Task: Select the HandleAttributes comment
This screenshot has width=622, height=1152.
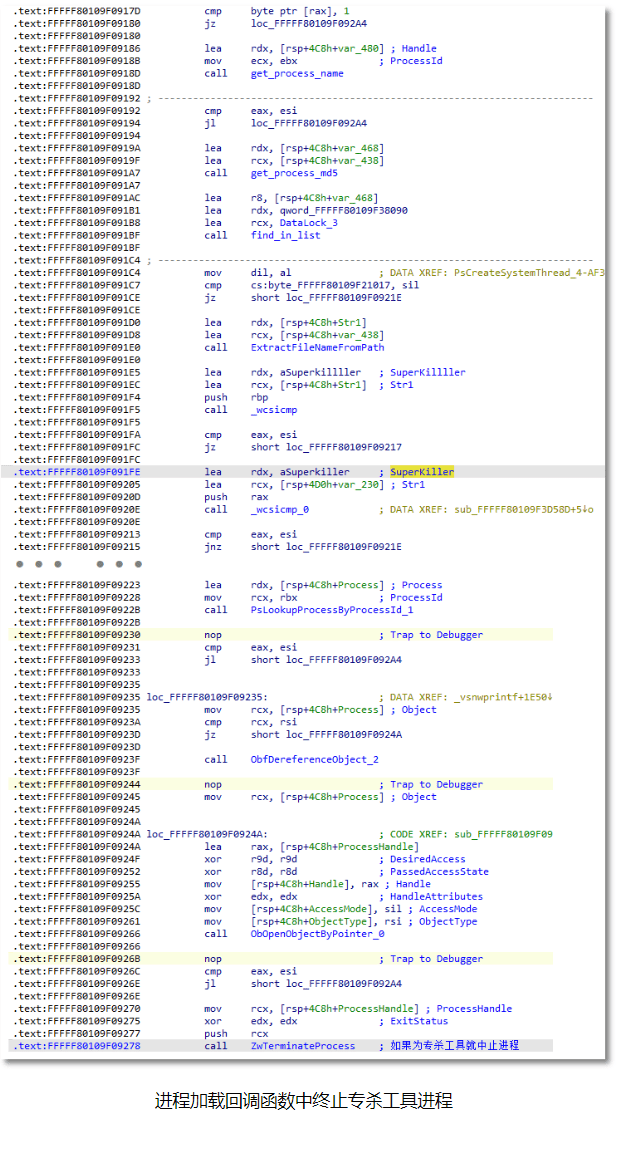Action: [436, 897]
